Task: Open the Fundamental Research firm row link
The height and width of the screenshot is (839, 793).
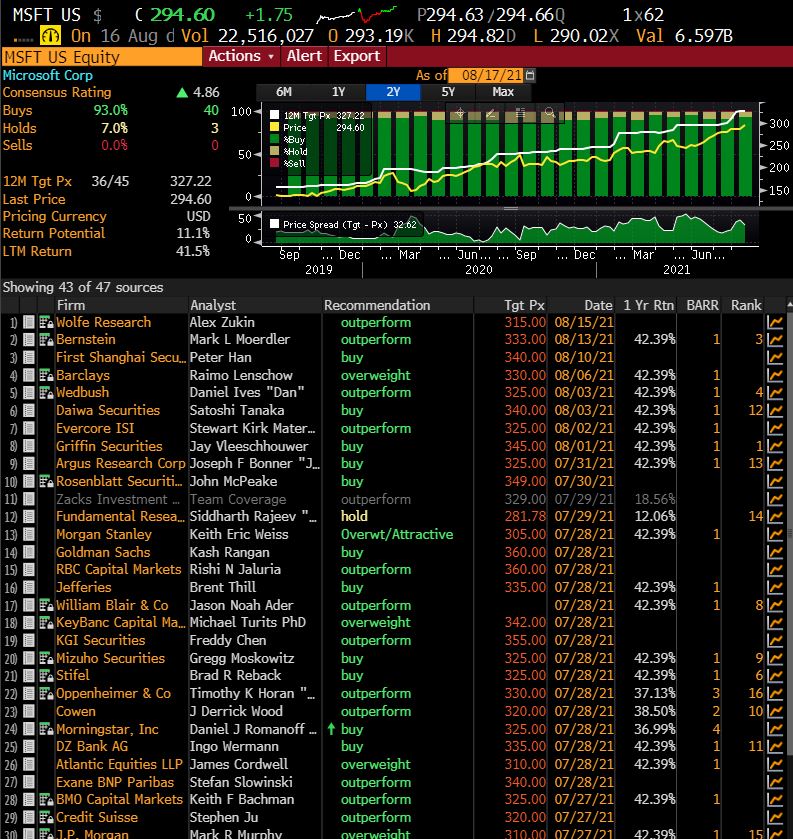Action: [x=120, y=516]
